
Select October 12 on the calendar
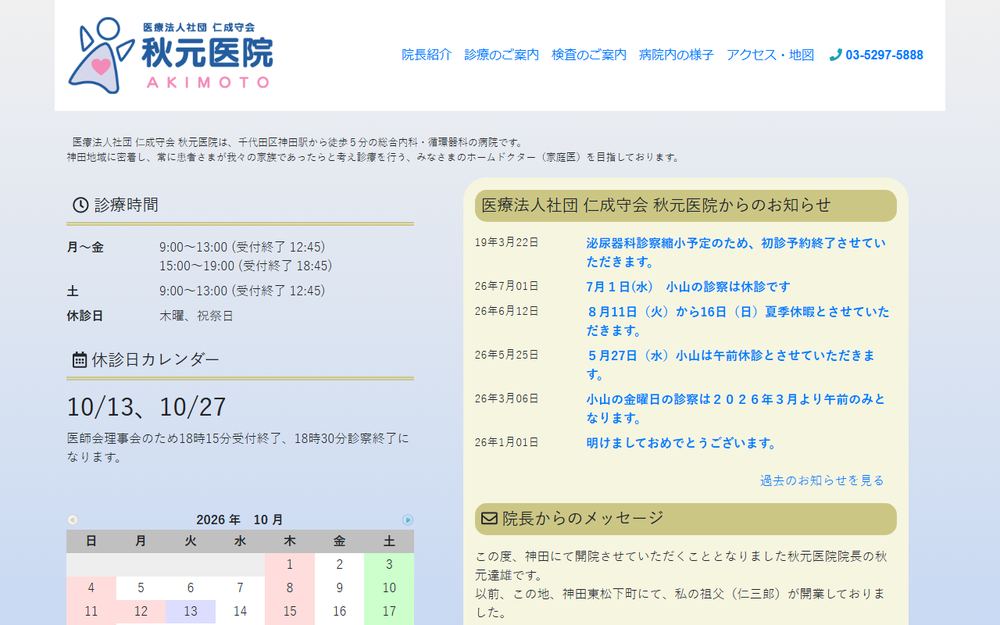point(141,611)
